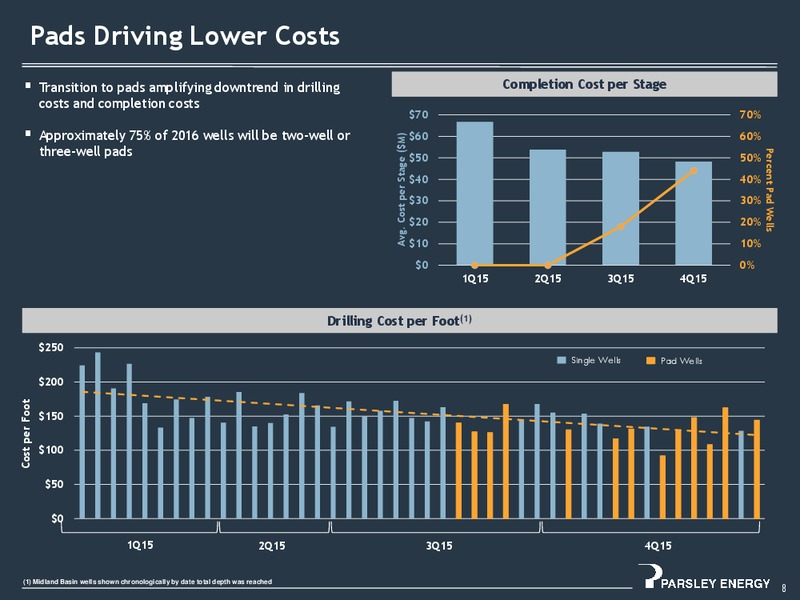The width and height of the screenshot is (800, 600).
Task: Click the '3Q15' label under the drilling chart
Action: (x=439, y=546)
